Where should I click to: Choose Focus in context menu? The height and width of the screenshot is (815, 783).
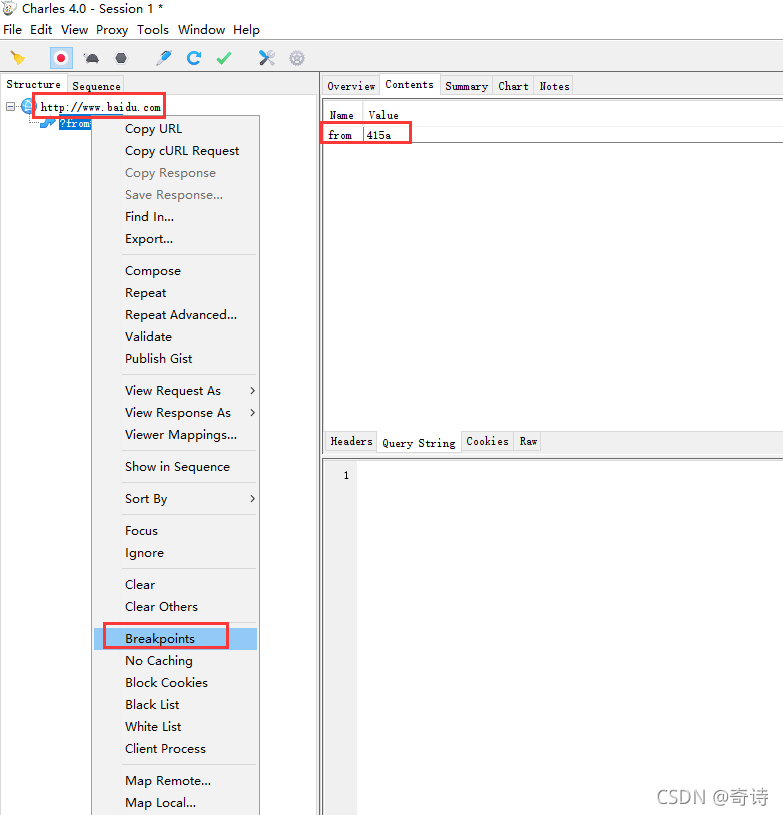pos(175,531)
